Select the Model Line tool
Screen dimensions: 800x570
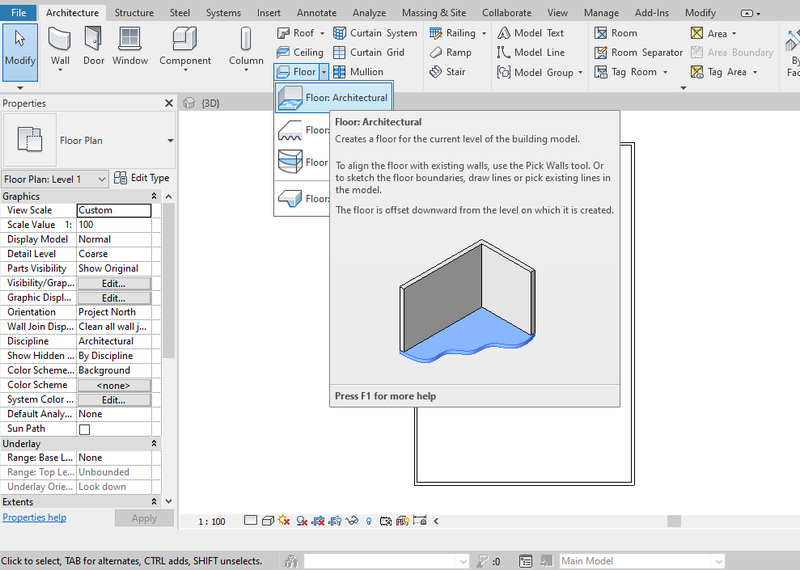pyautogui.click(x=531, y=53)
